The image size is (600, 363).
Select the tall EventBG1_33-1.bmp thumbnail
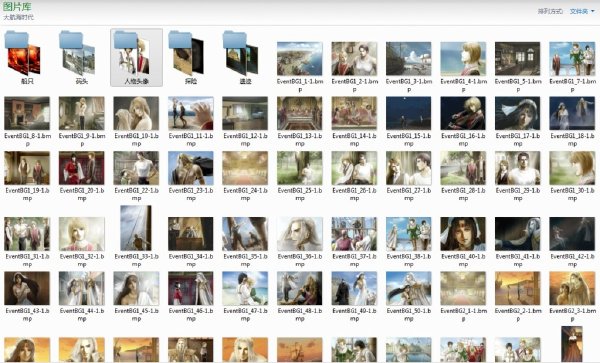coord(136,228)
